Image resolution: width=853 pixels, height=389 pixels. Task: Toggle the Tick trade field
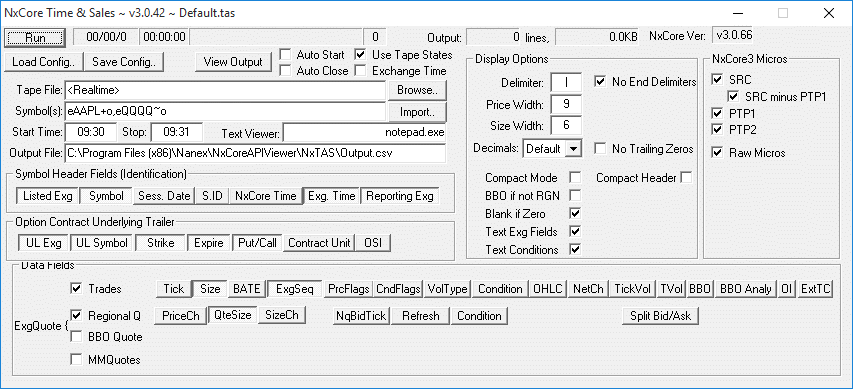pos(174,289)
